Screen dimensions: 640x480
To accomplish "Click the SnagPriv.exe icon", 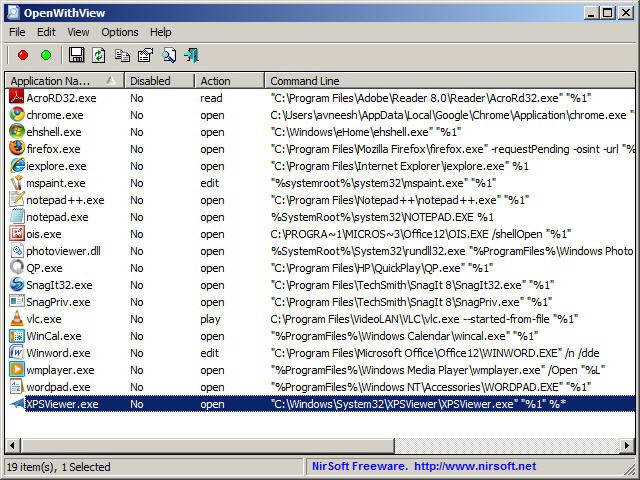I will coord(16,302).
